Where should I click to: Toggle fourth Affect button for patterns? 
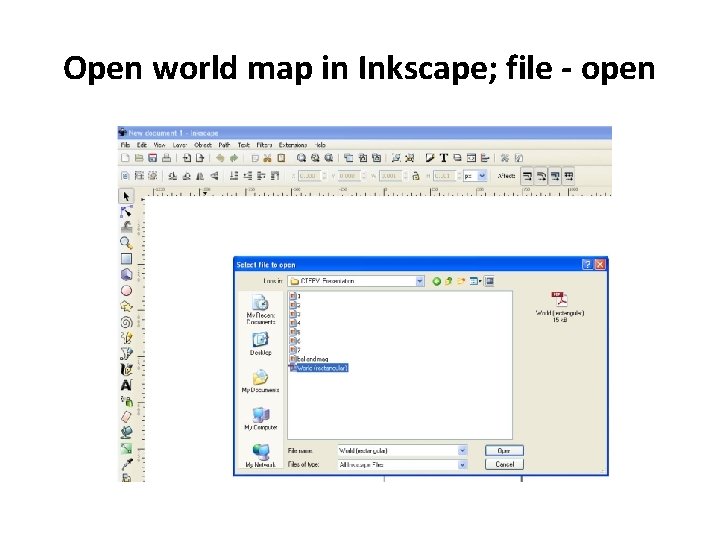click(x=569, y=176)
